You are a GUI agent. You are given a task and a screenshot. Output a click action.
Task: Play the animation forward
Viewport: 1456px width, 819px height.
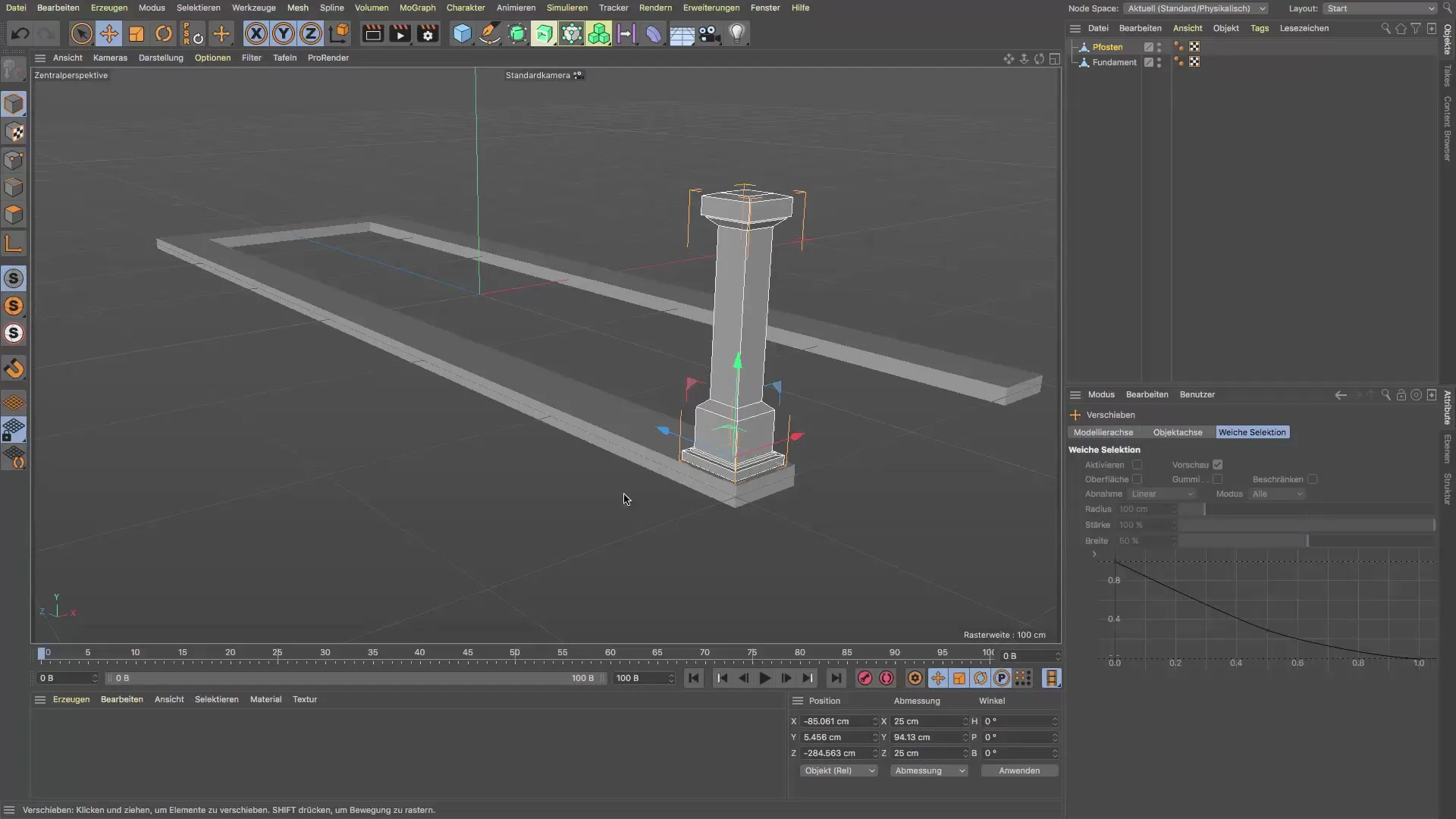pyautogui.click(x=765, y=678)
